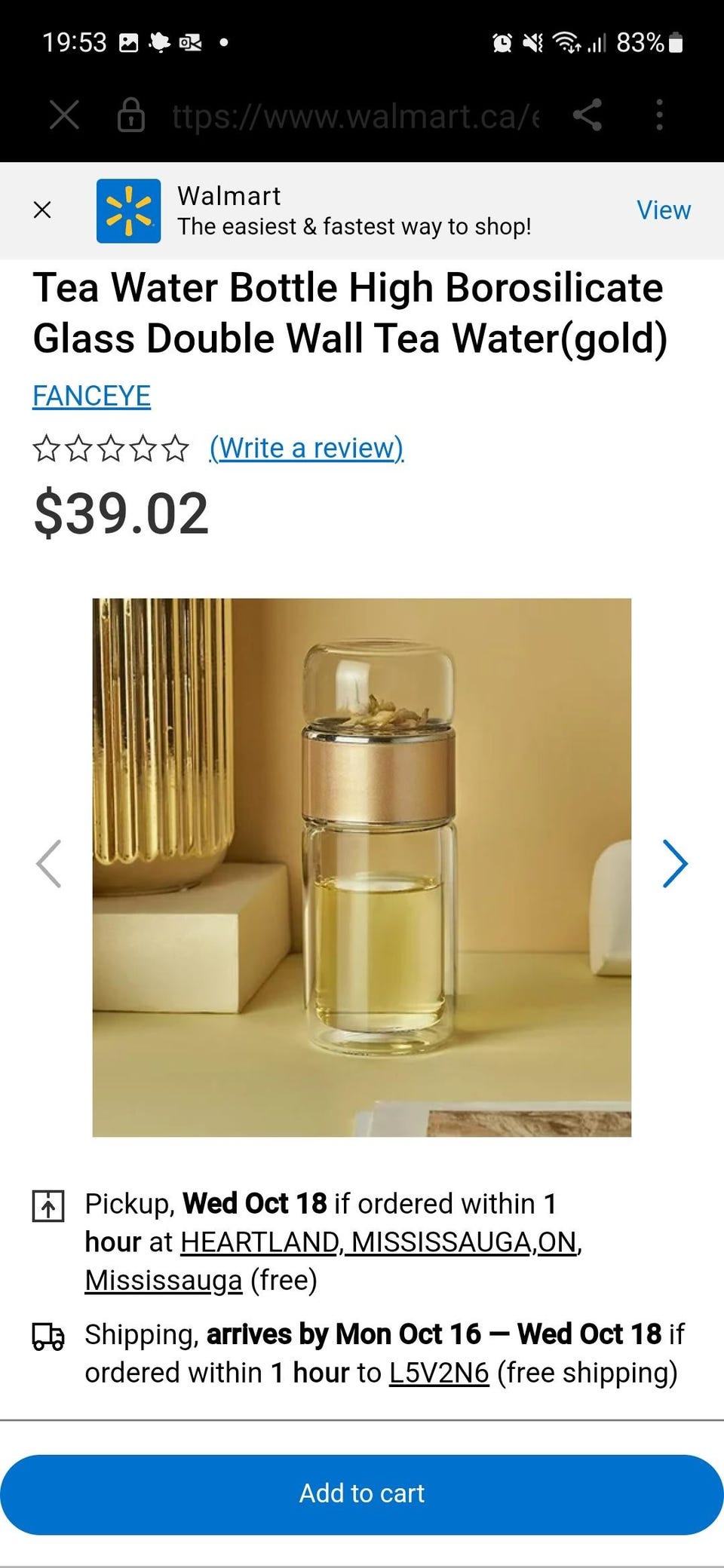Select the five-star rating outline

pyautogui.click(x=110, y=448)
